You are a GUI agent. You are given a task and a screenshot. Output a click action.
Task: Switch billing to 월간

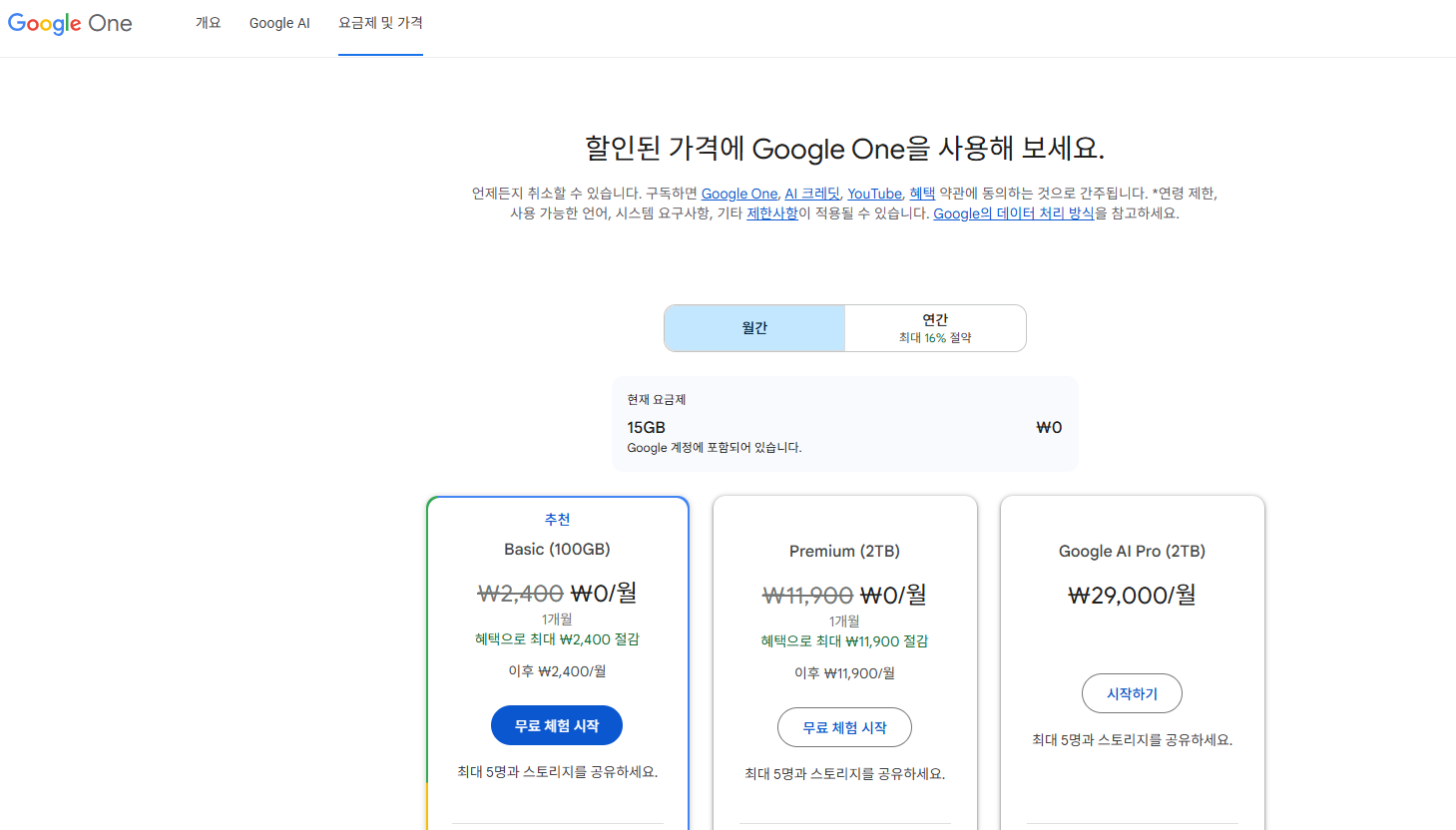click(754, 328)
